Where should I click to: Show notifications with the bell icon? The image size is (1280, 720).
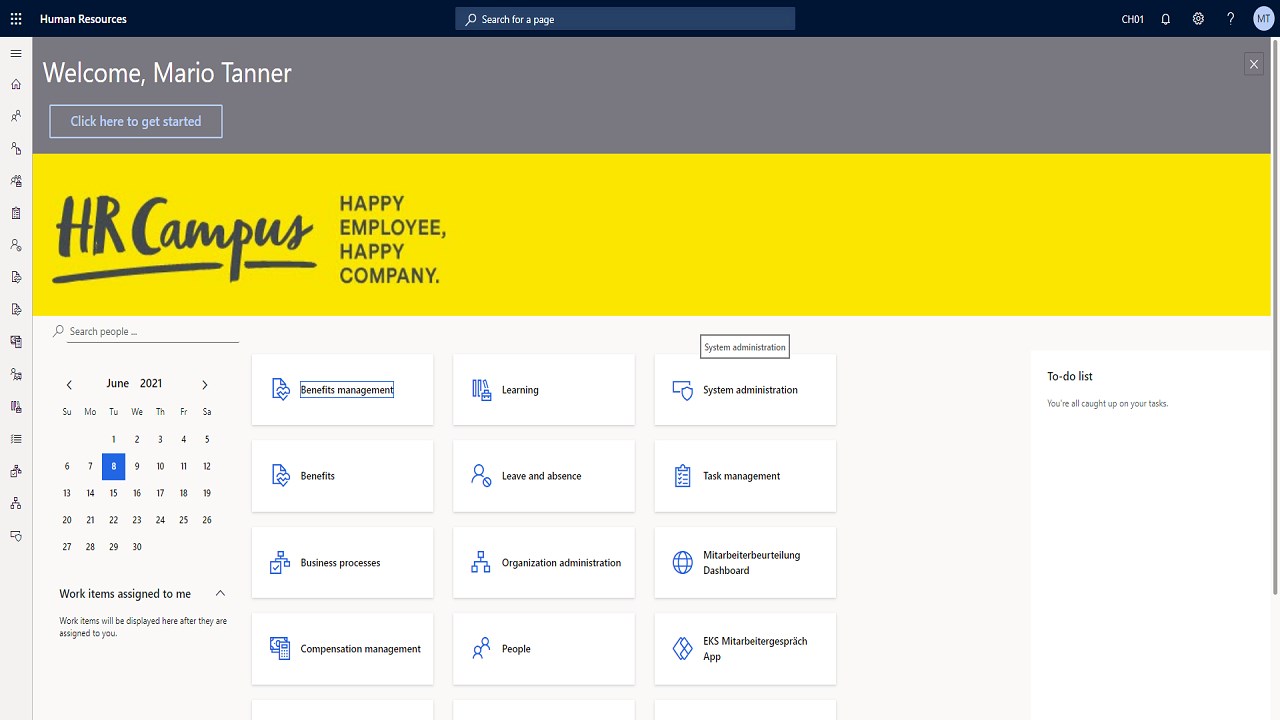point(1165,19)
